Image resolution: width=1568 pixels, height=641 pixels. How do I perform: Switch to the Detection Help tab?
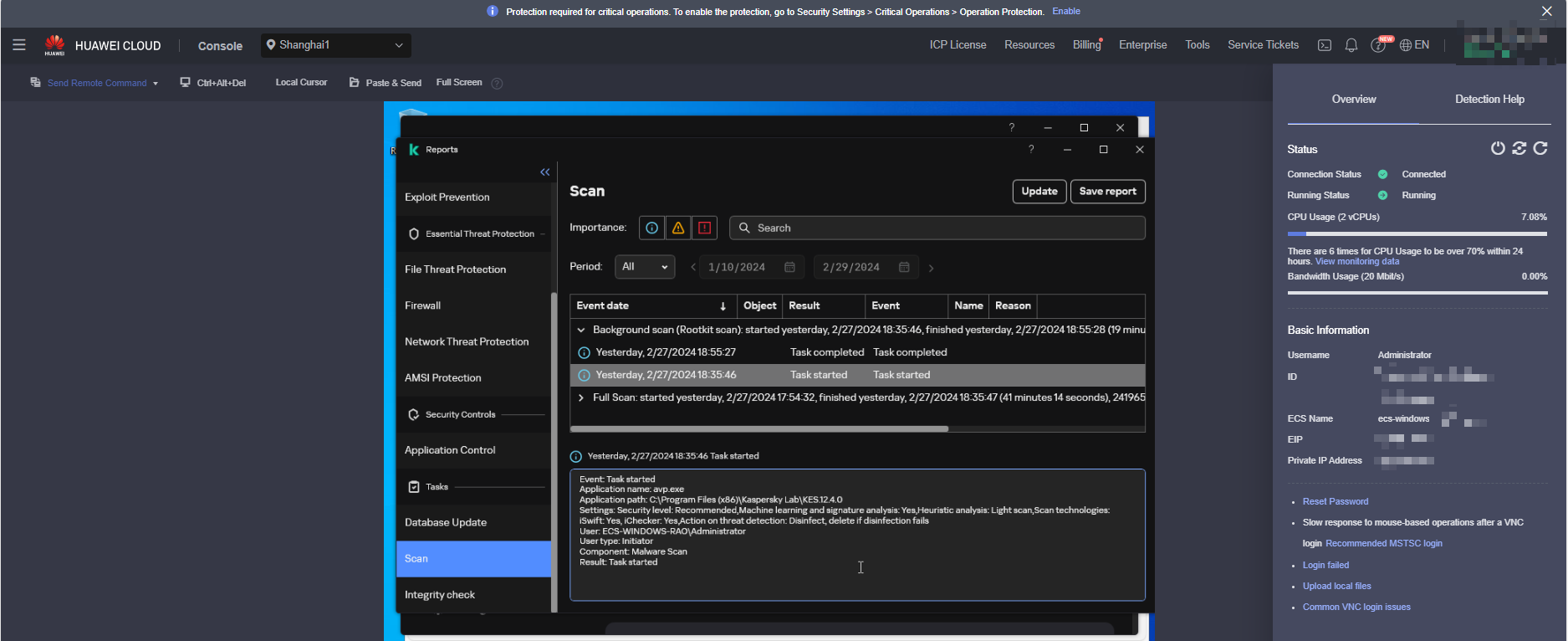1489,100
